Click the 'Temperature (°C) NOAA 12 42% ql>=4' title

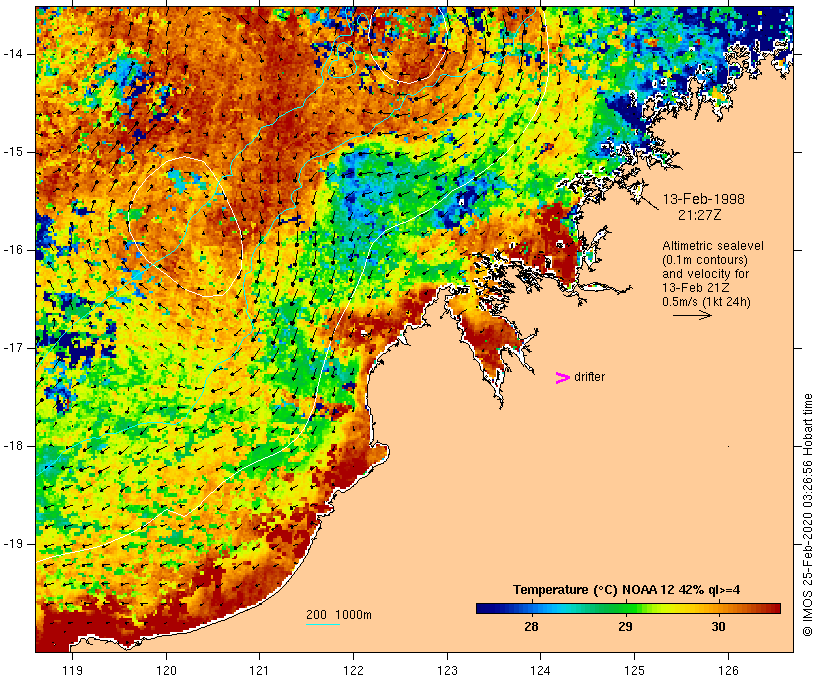click(627, 590)
